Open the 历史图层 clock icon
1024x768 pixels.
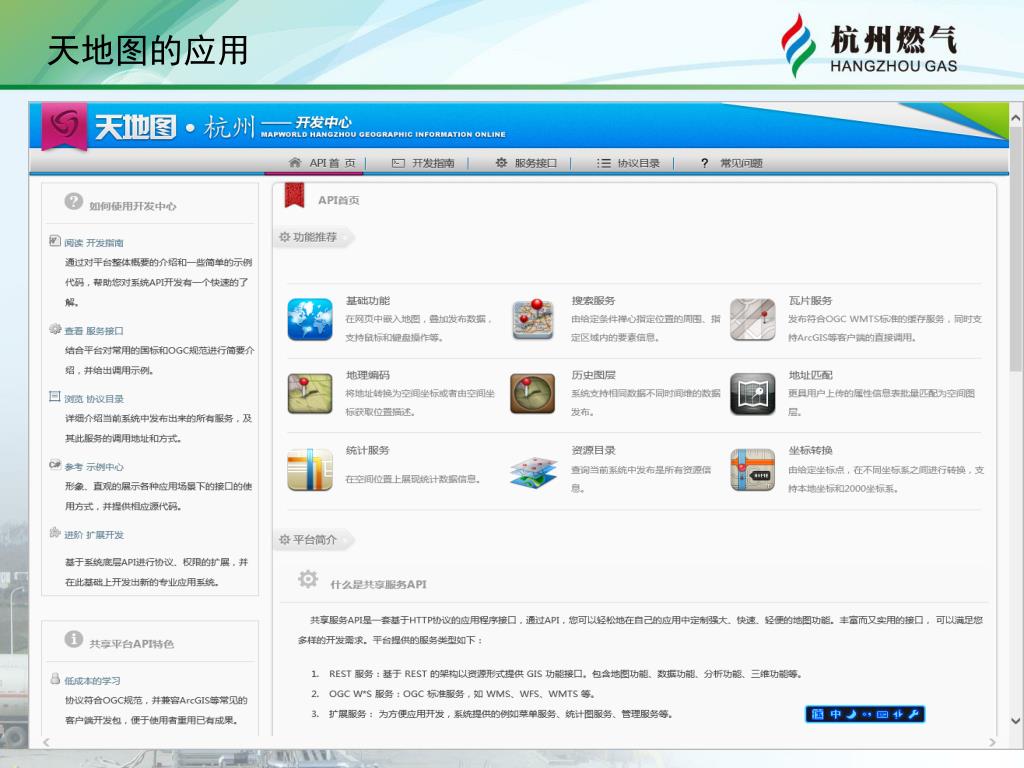click(x=532, y=393)
